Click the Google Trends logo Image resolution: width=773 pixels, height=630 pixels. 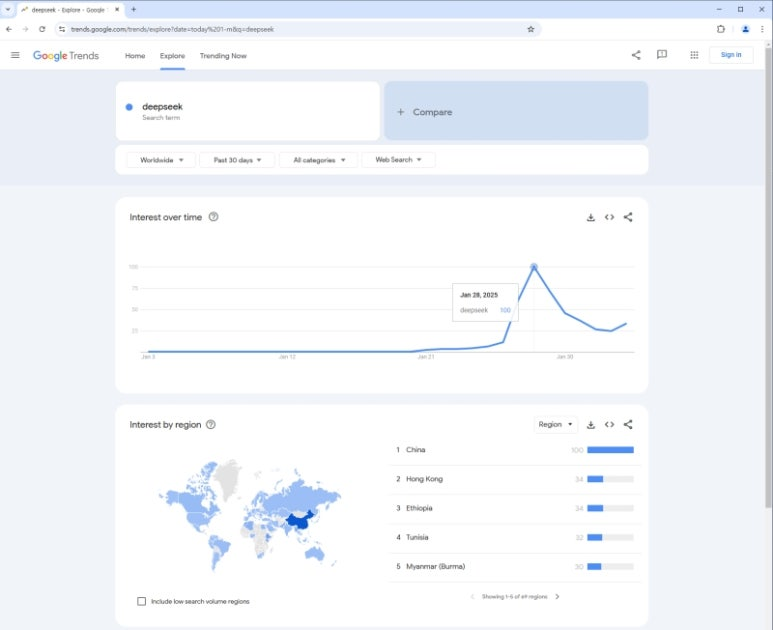66,56
